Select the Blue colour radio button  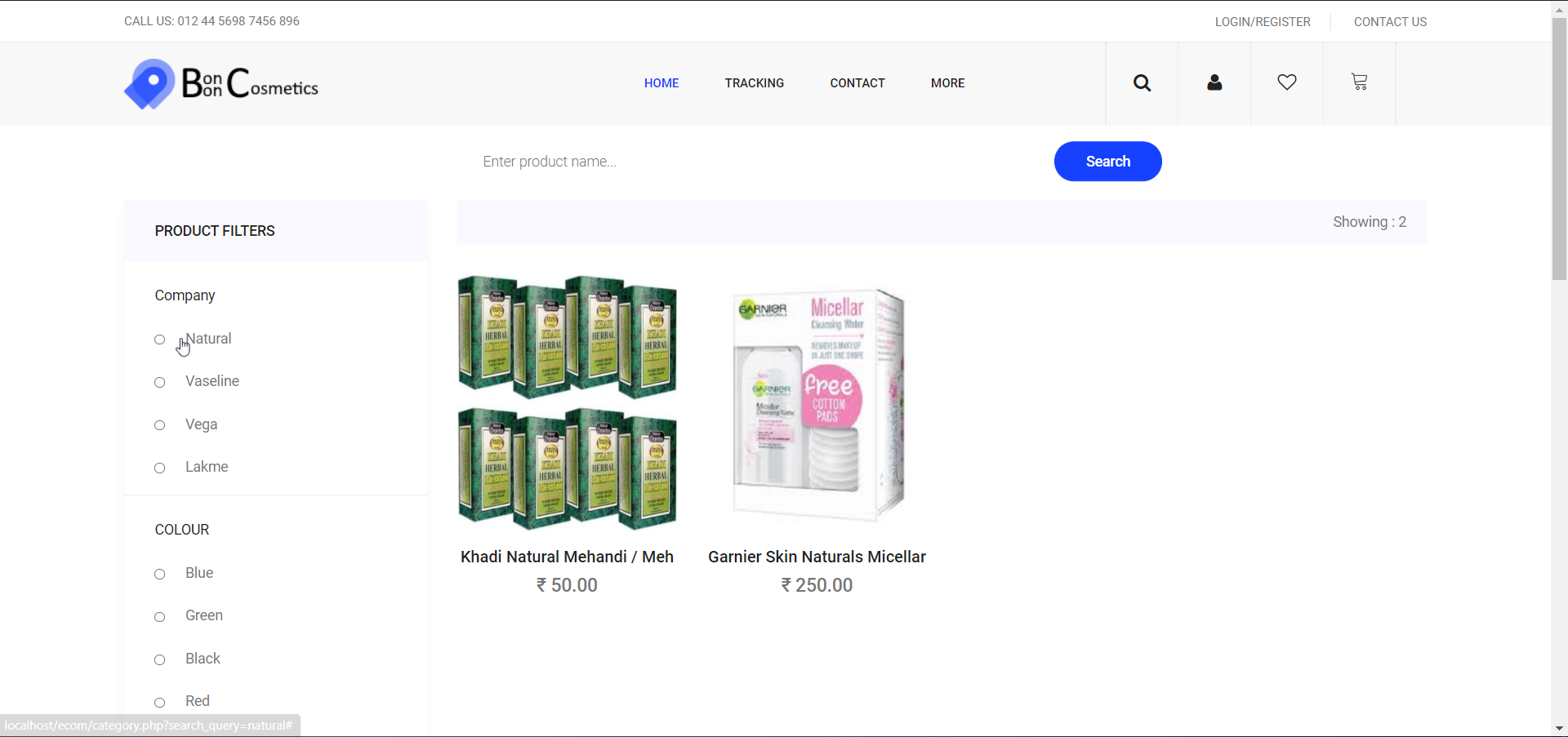(x=160, y=574)
